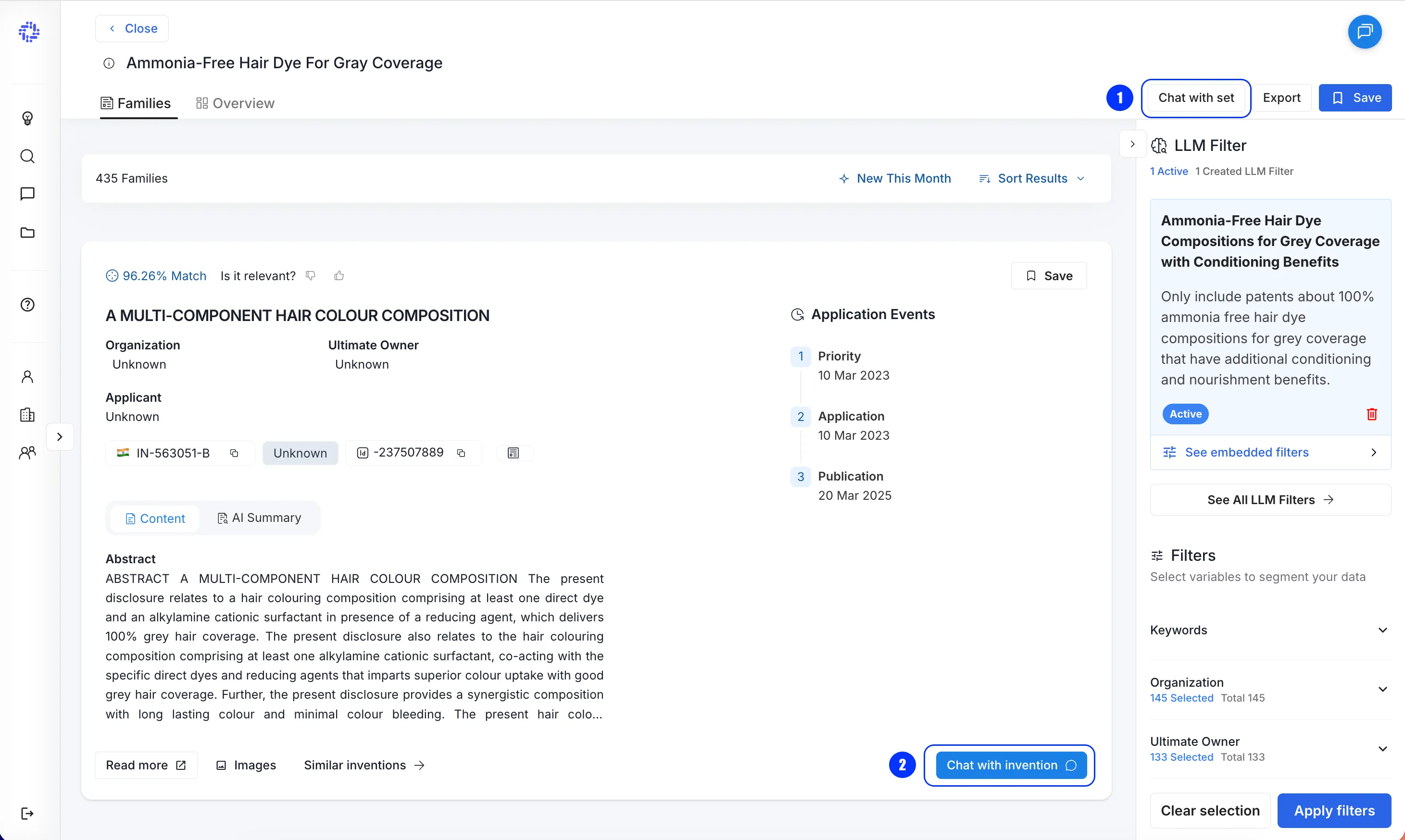Screen dimensions: 1405x840
Task: Open the team members icon in sidebar
Action: point(27,453)
